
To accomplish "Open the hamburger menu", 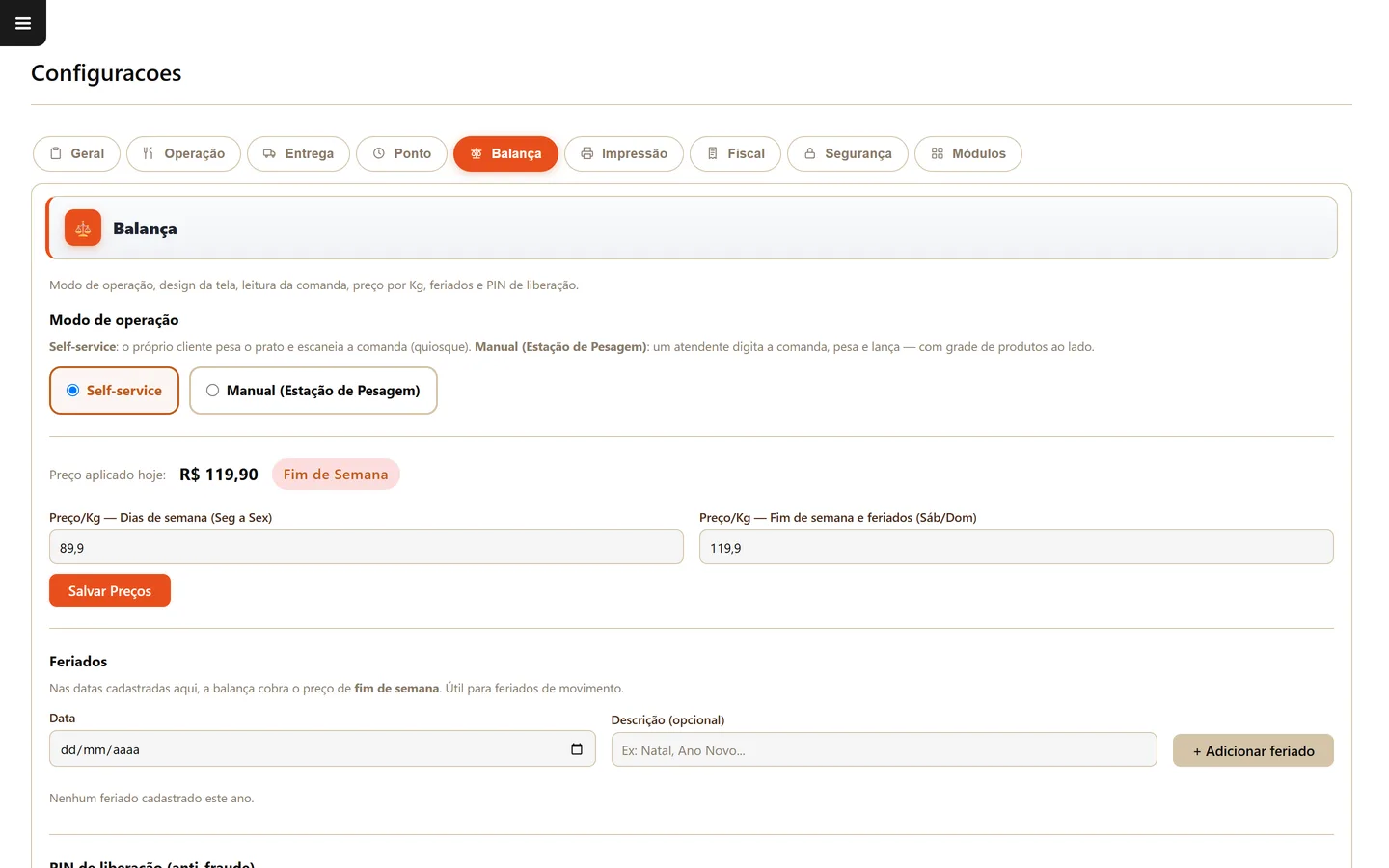I will pyautogui.click(x=23, y=23).
